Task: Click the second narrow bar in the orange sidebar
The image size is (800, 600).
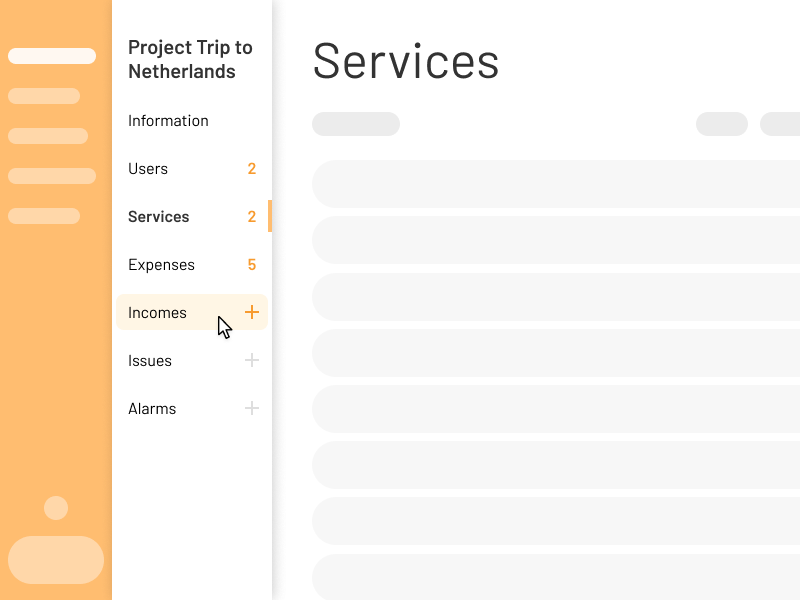Action: tap(44, 96)
